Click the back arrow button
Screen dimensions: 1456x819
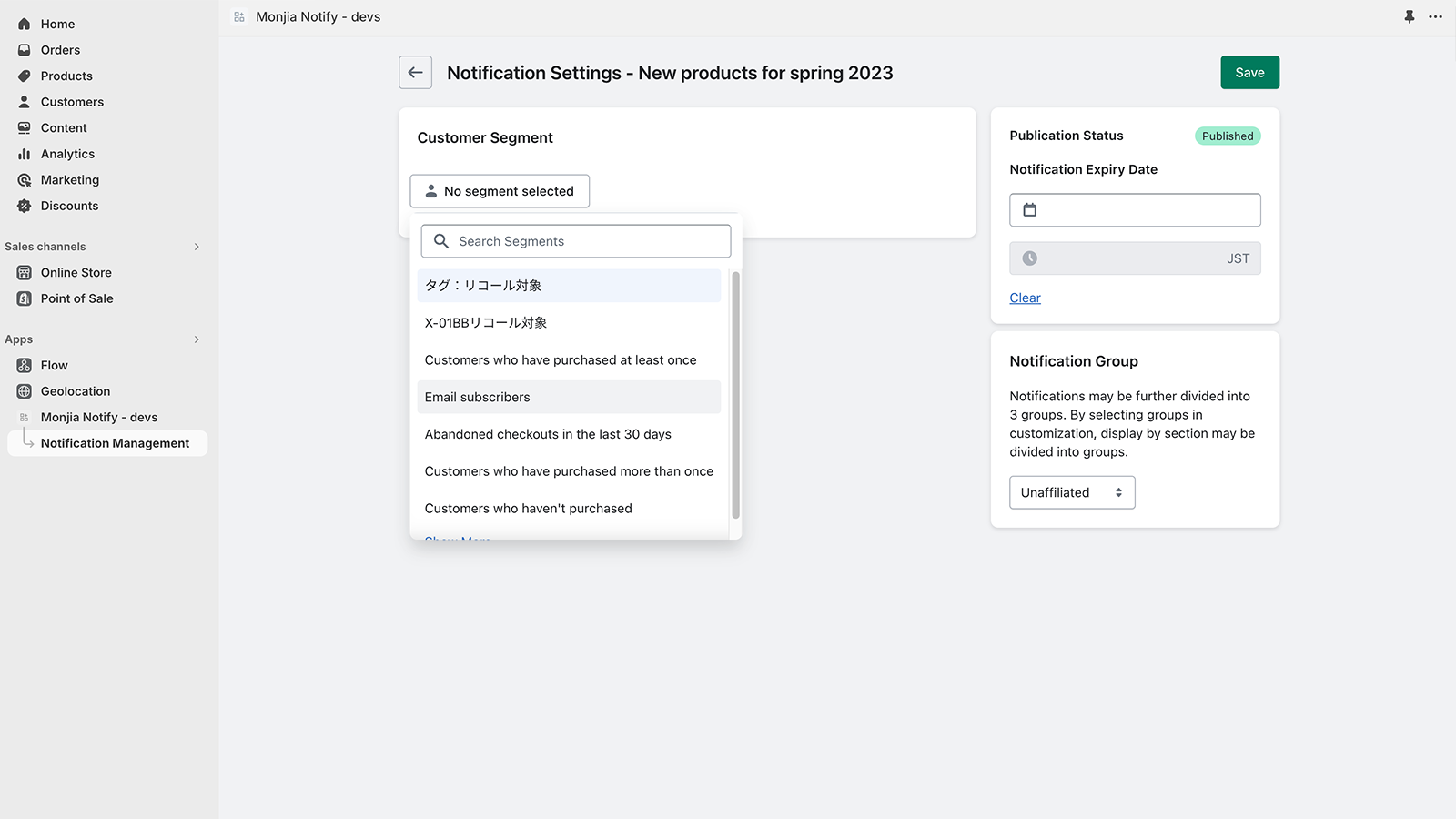coord(415,73)
